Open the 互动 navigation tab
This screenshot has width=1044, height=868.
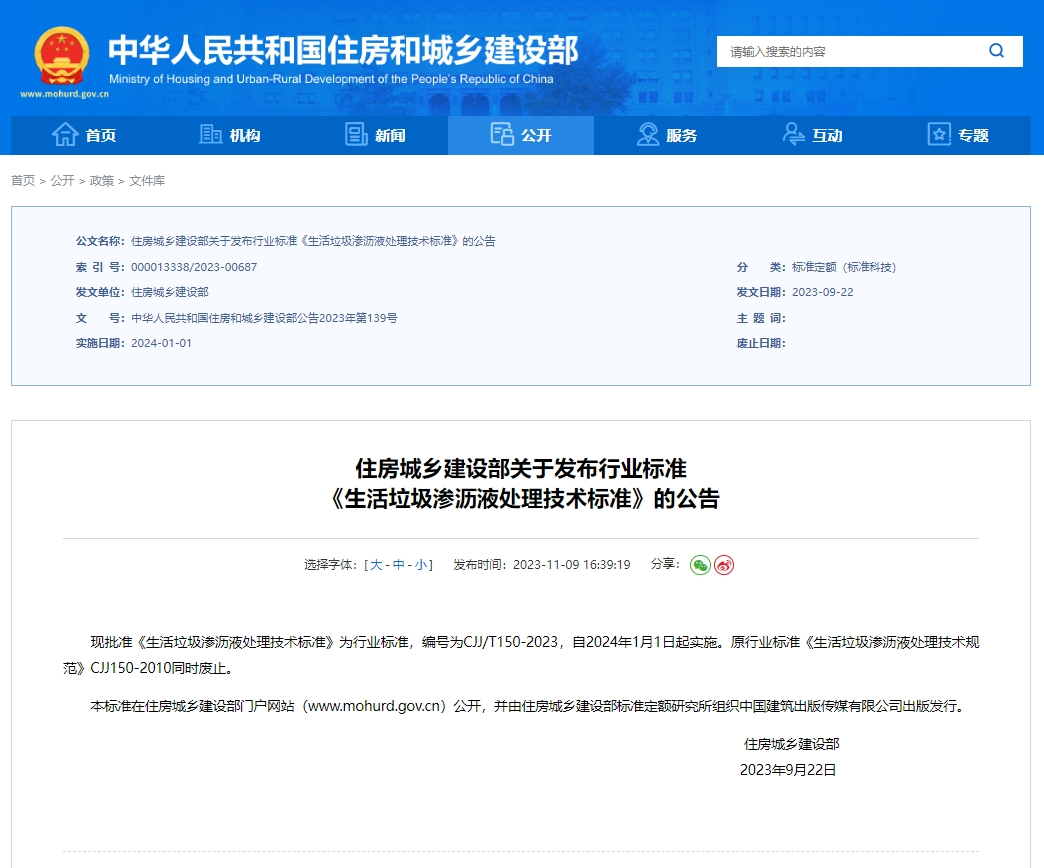(812, 135)
